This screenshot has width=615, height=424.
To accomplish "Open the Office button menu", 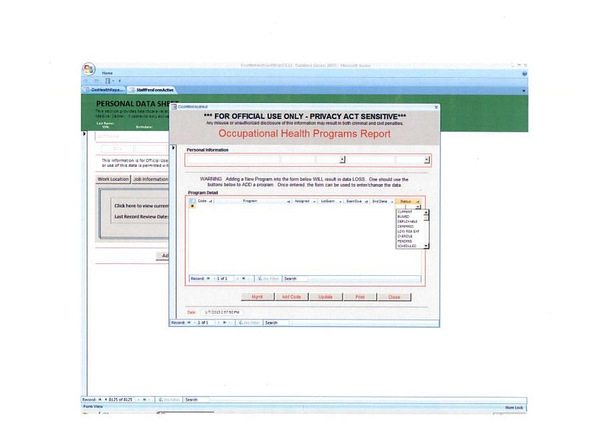I will pyautogui.click(x=89, y=69).
